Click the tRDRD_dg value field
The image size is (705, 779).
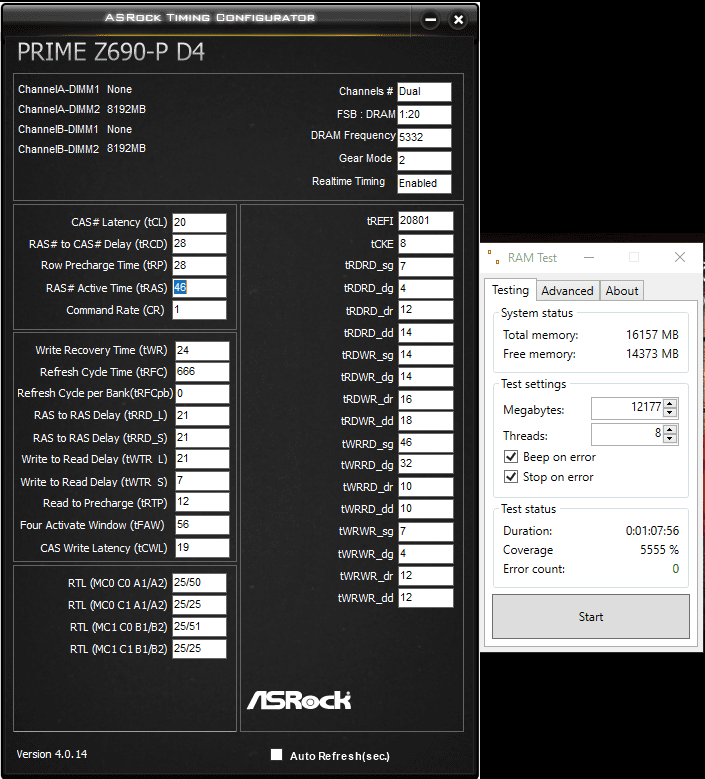coord(426,289)
